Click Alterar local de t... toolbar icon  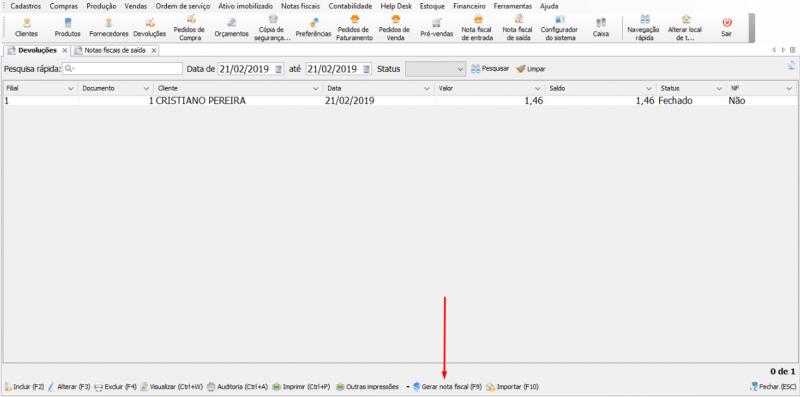[x=685, y=28]
